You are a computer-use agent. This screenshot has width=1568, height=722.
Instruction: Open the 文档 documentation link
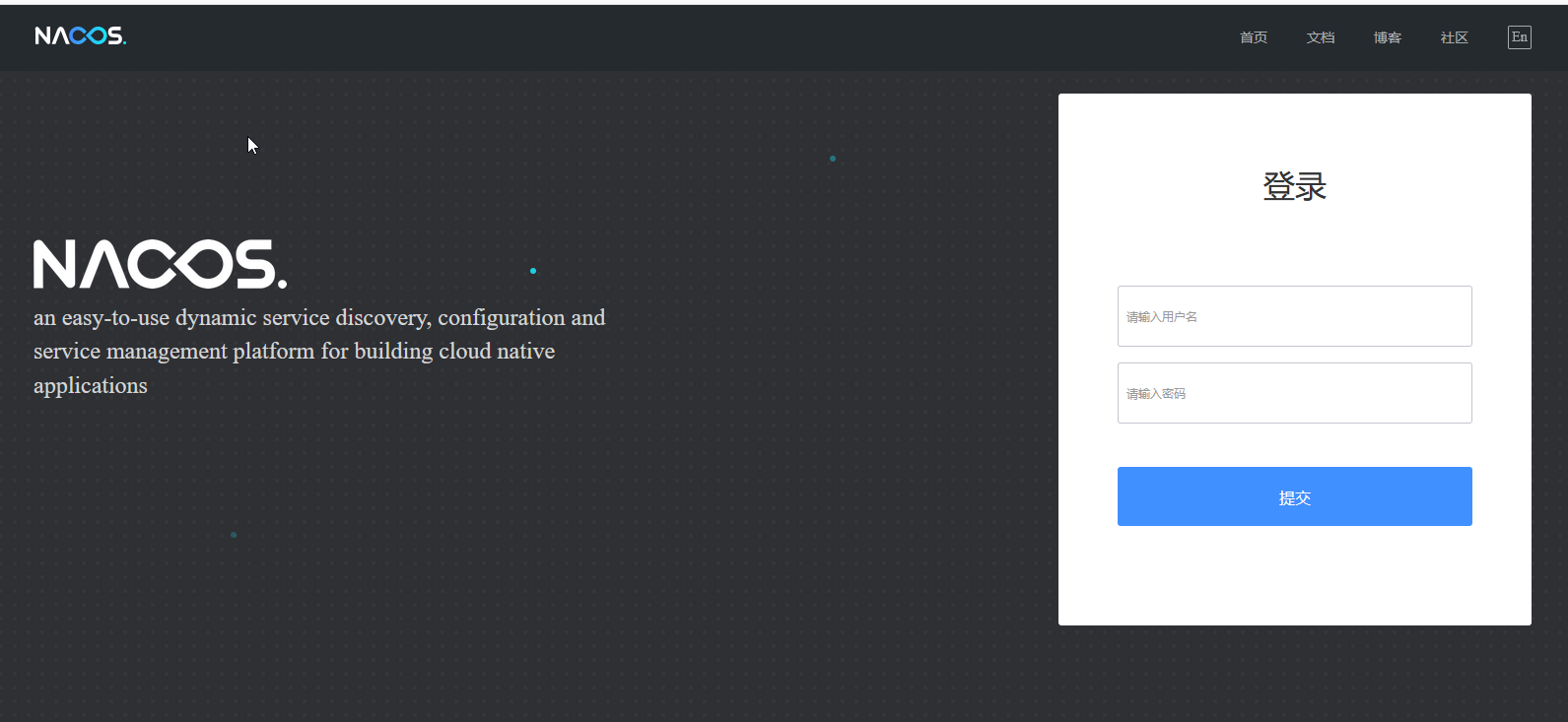(1321, 37)
